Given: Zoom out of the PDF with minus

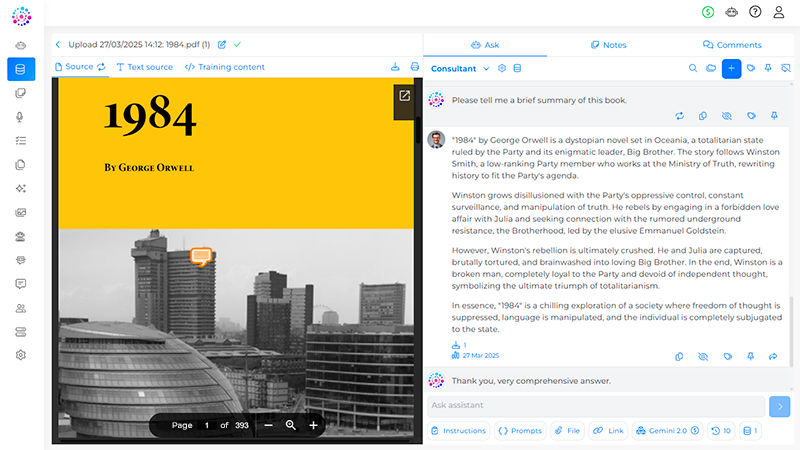Looking at the screenshot, I should (x=268, y=425).
